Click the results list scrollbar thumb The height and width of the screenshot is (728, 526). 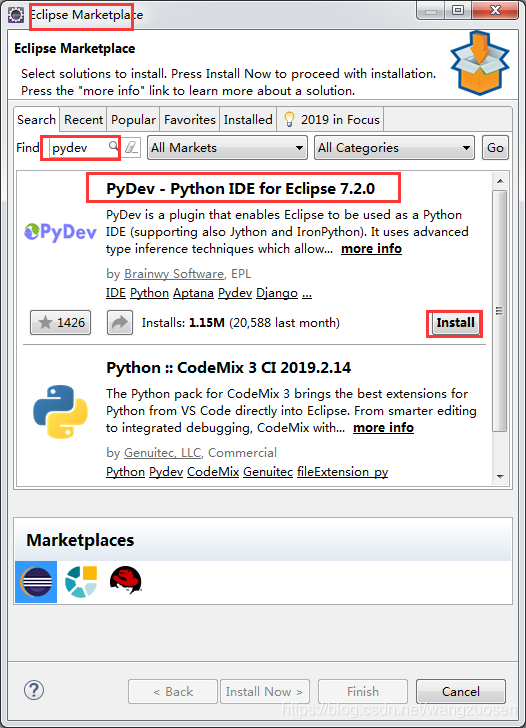[500, 311]
